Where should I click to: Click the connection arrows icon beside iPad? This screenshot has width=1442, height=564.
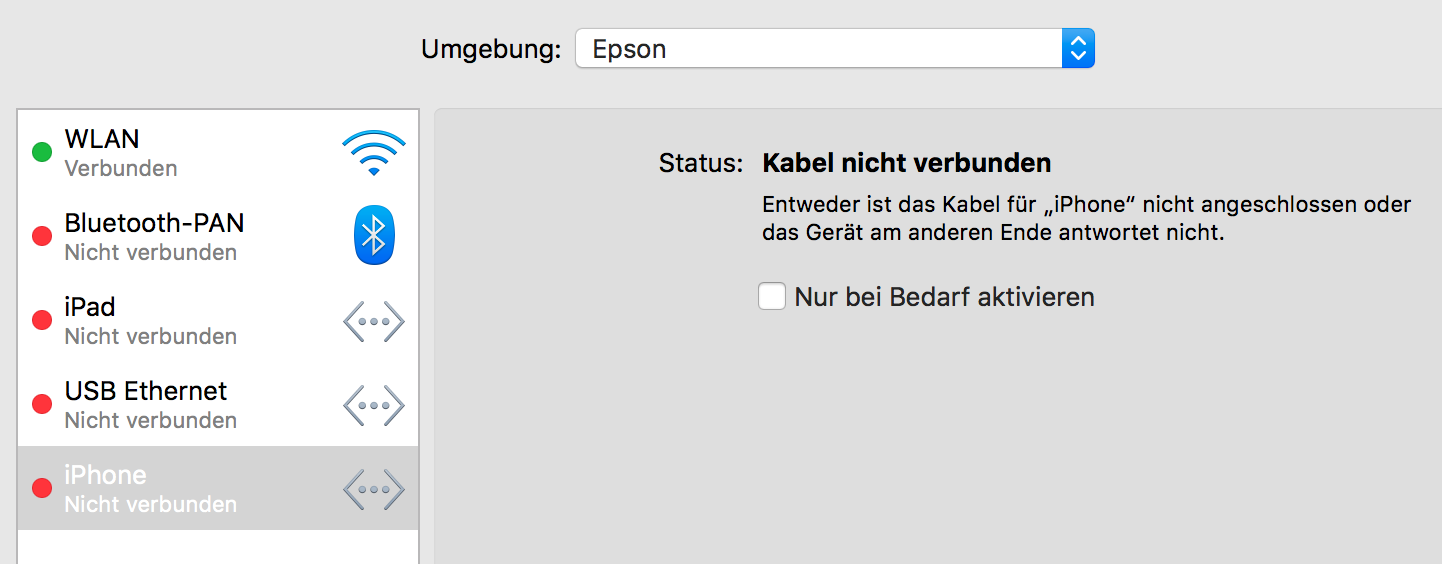373,322
